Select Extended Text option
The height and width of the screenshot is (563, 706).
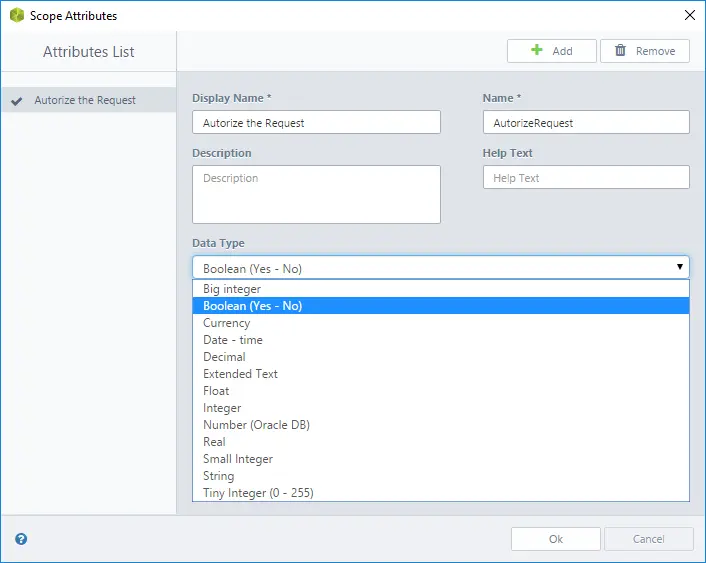[441, 374]
